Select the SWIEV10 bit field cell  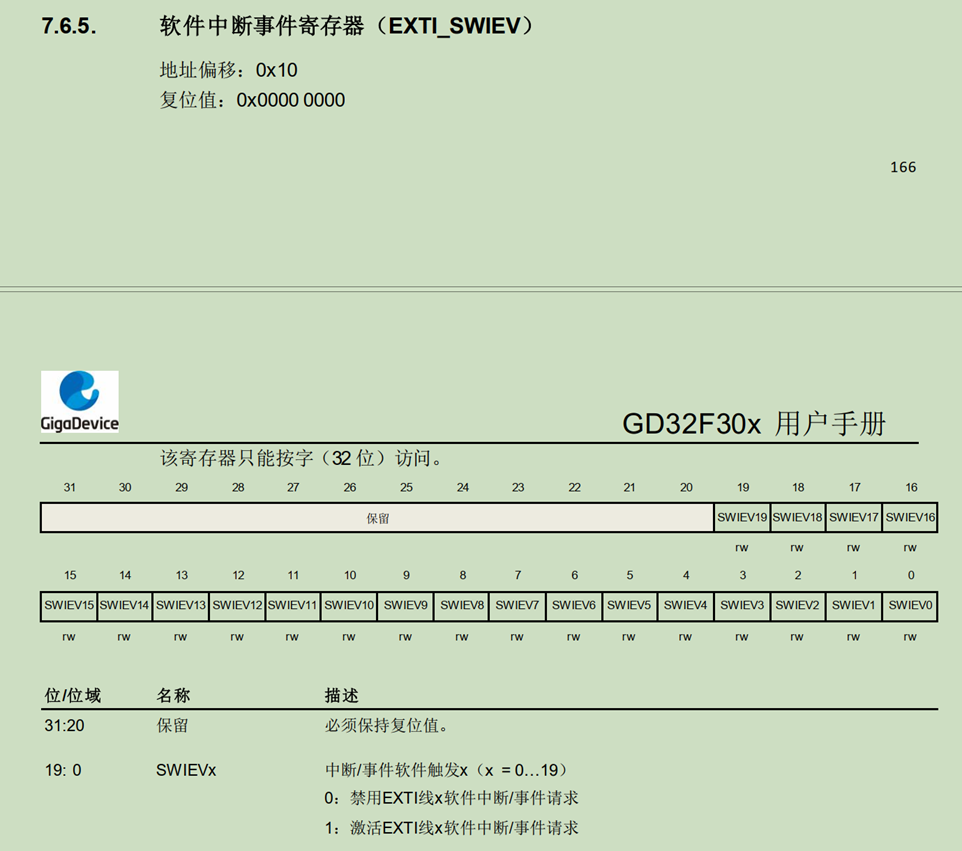point(349,605)
